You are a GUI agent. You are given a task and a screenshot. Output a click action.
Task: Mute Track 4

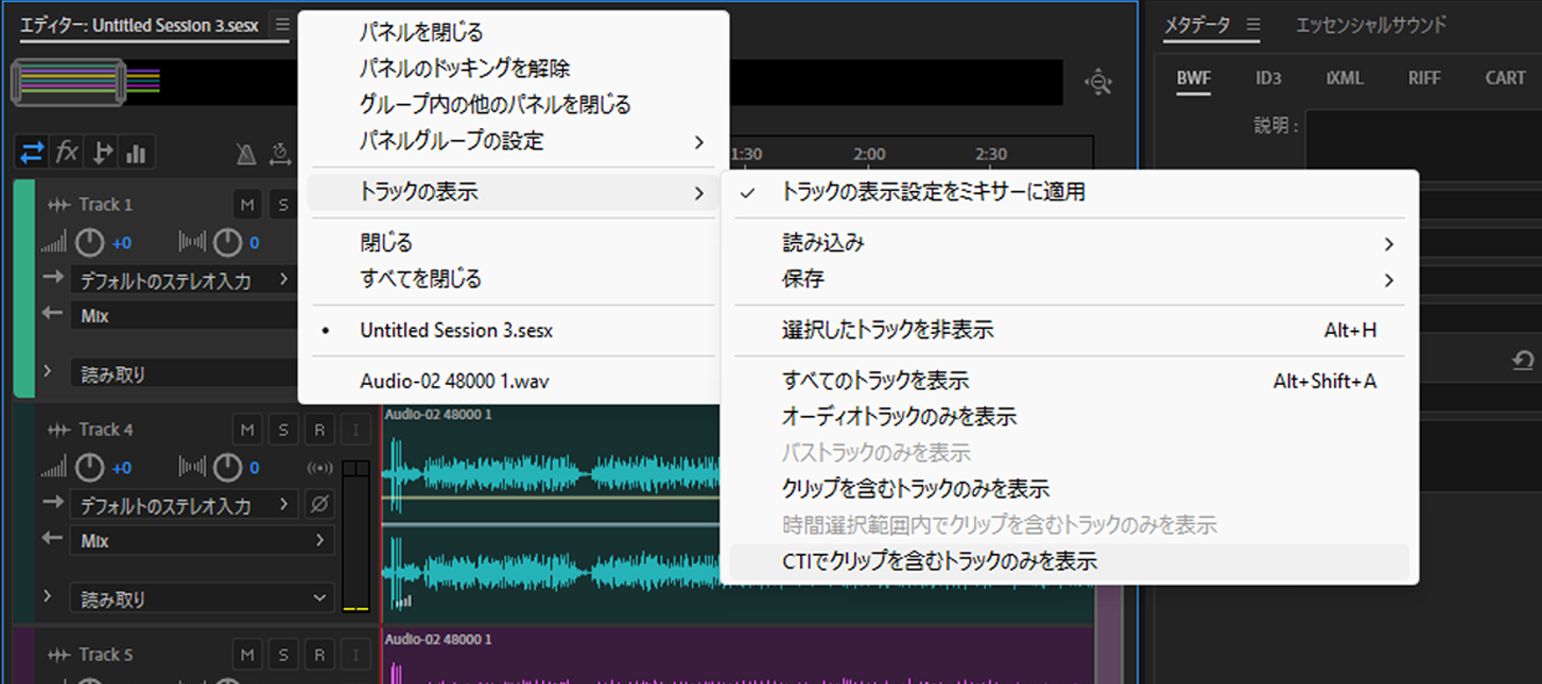[247, 430]
